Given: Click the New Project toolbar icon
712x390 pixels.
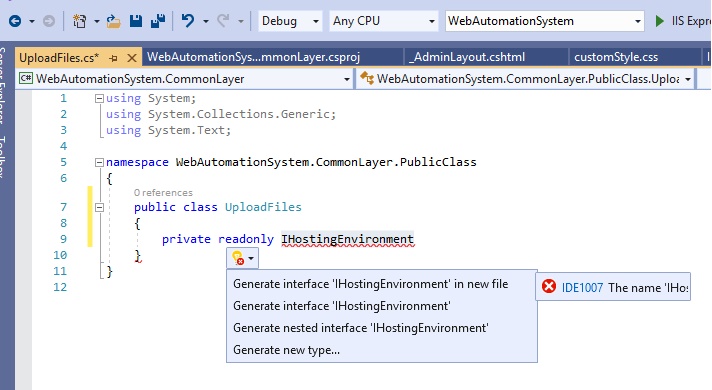Looking at the screenshot, I should click(79, 21).
